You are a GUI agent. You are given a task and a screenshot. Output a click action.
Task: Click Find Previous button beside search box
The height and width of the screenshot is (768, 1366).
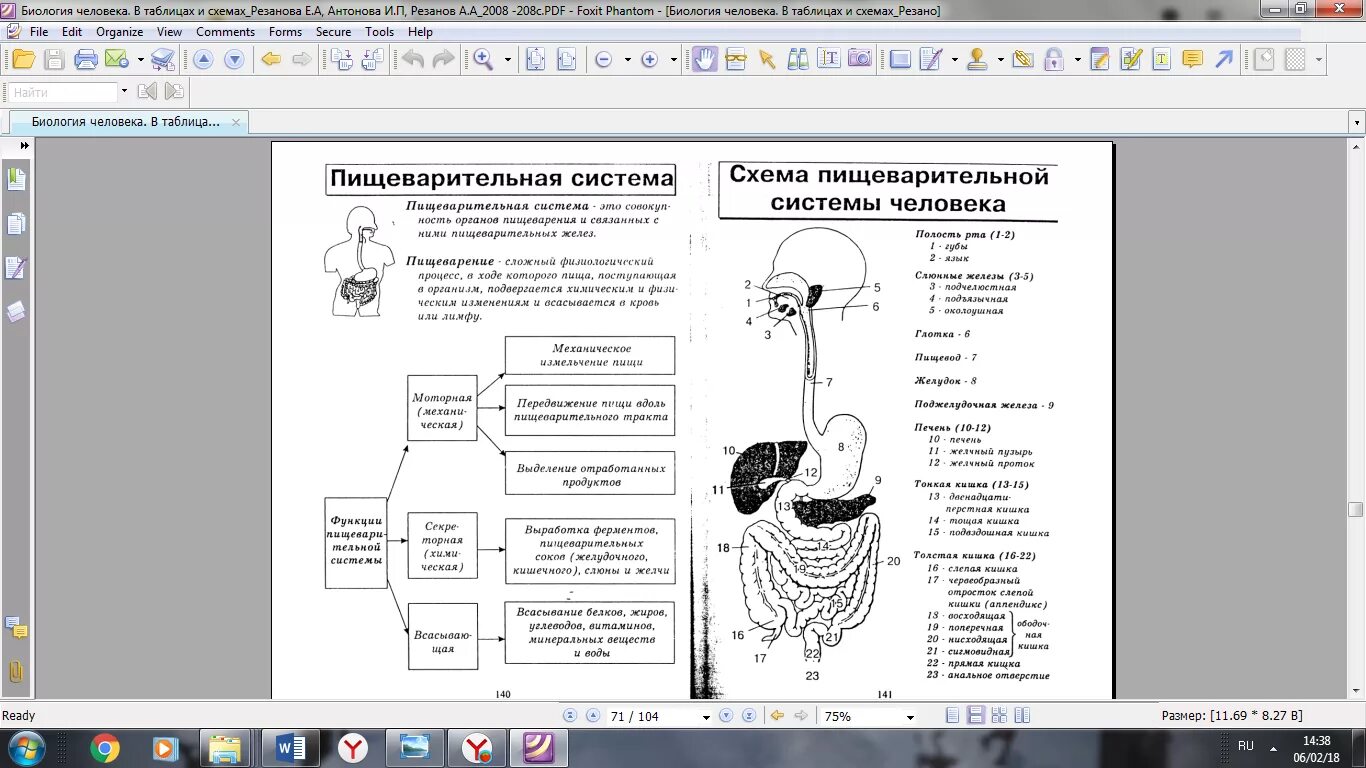(x=147, y=92)
